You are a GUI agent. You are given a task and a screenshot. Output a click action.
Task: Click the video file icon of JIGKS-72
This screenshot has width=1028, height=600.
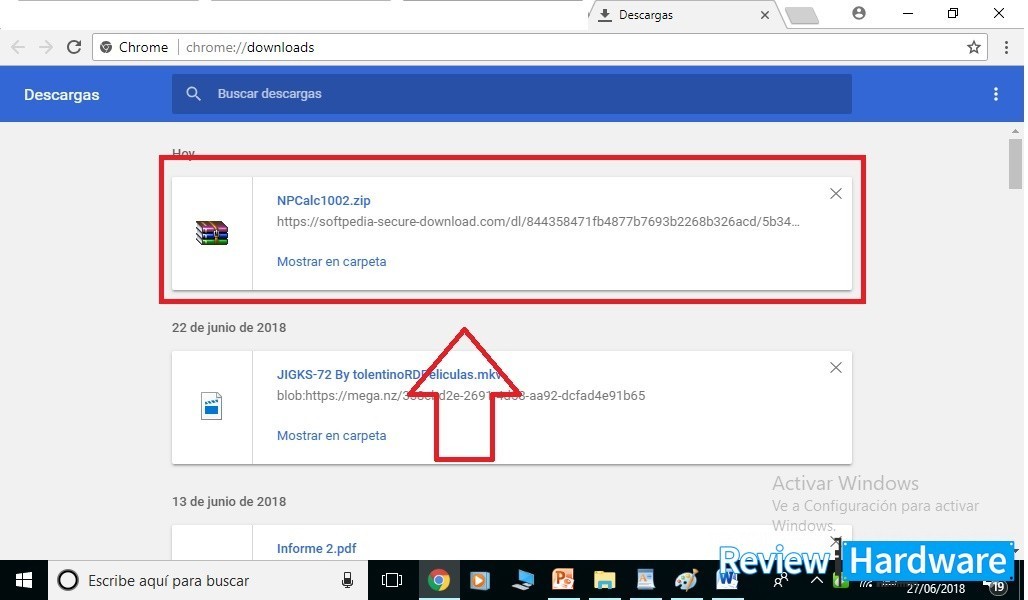tap(211, 406)
